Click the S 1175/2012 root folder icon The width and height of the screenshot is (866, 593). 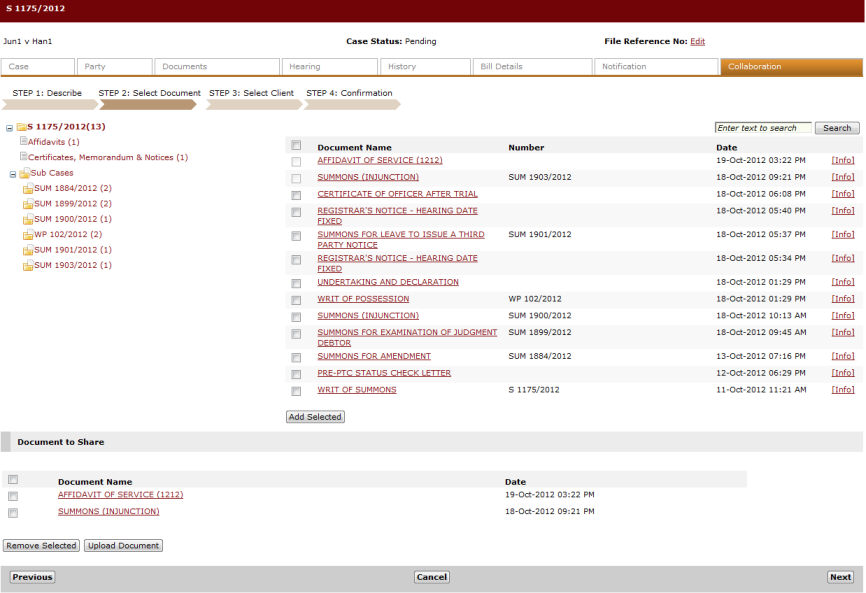21,127
